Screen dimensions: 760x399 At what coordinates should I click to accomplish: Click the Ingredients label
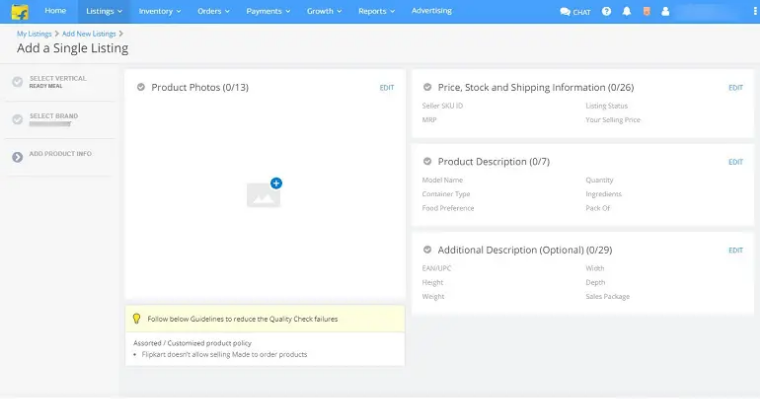pyautogui.click(x=603, y=194)
